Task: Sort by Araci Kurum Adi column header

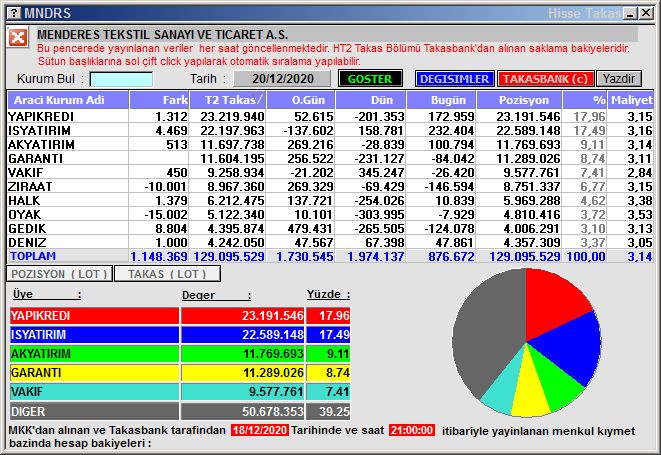Action: point(68,100)
